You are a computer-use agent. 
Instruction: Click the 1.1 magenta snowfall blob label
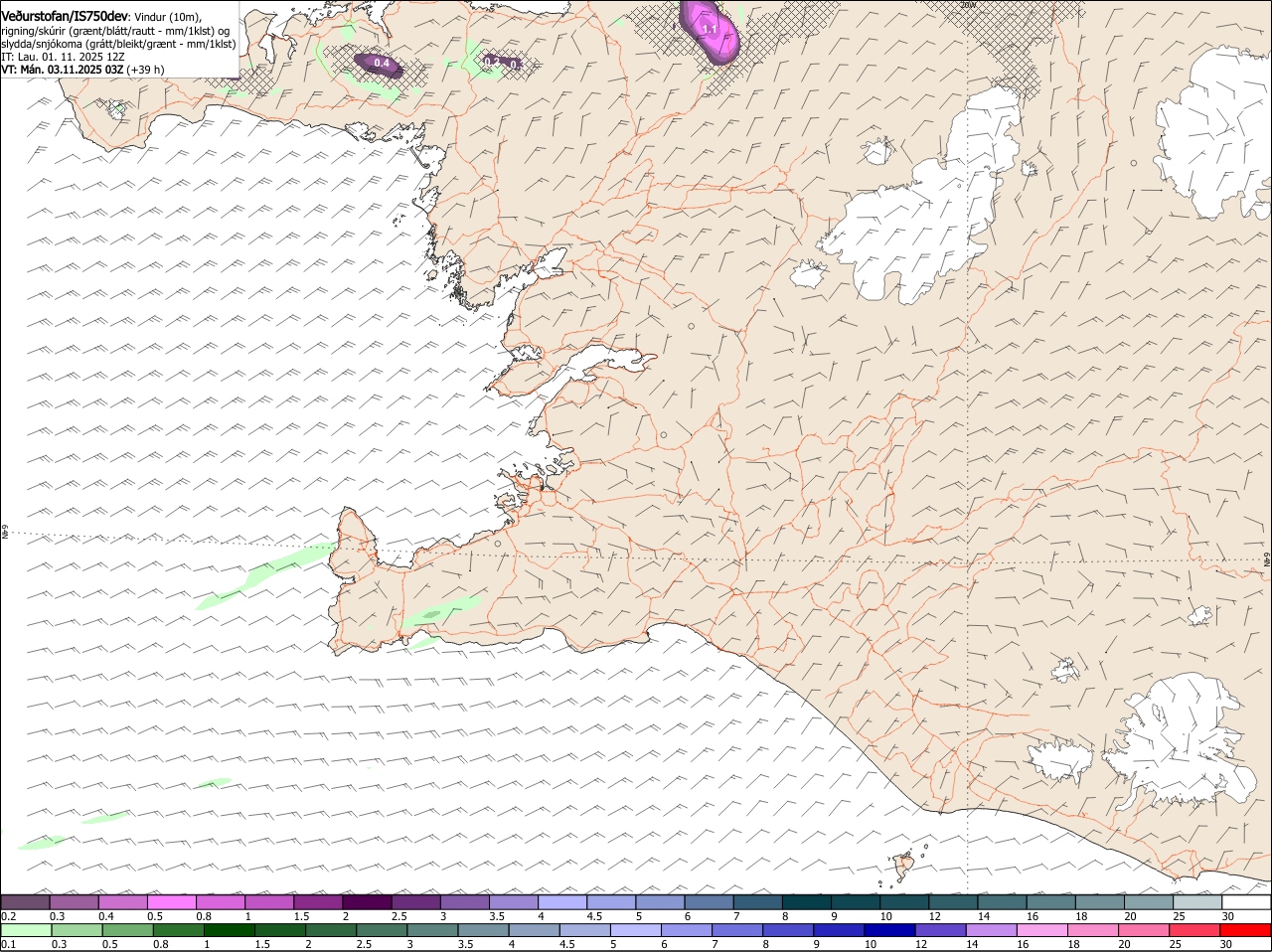[x=710, y=30]
